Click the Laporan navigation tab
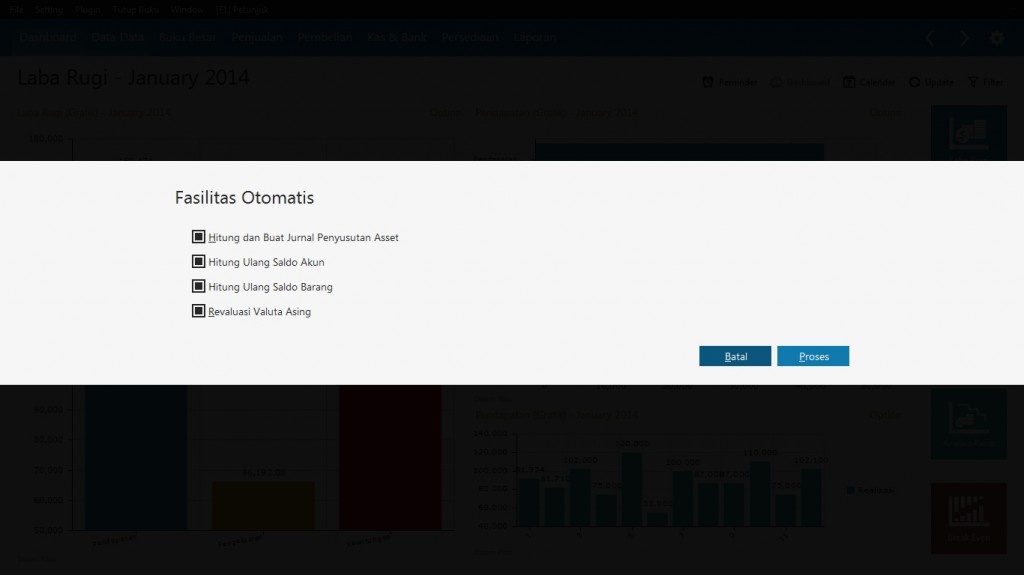The image size is (1024, 575). pos(535,37)
